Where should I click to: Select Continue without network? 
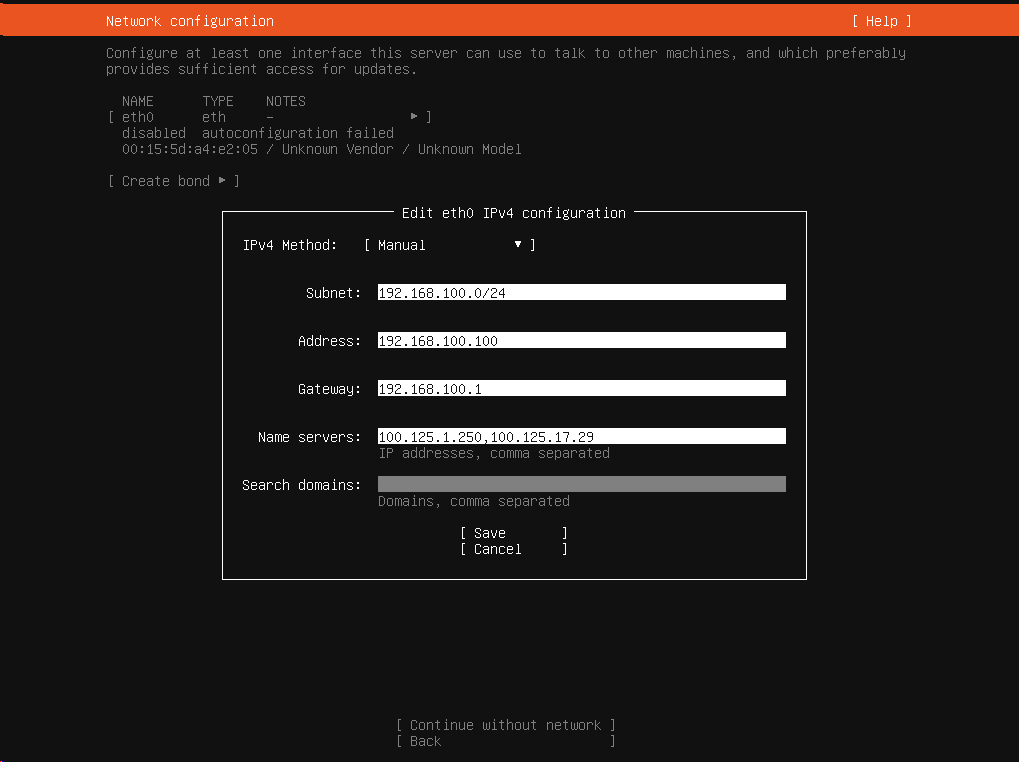[506, 725]
